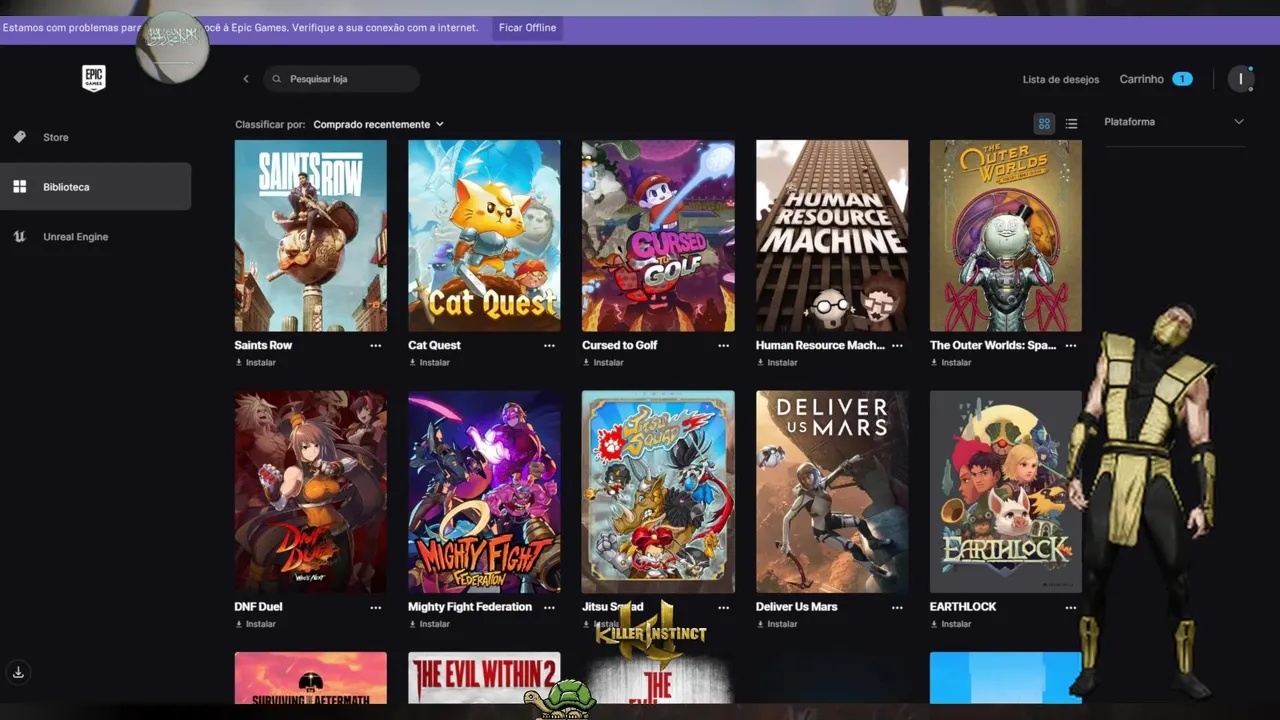Viewport: 1280px width, 720px height.
Task: Click the Cursed to Golf title text
Action: click(620, 345)
